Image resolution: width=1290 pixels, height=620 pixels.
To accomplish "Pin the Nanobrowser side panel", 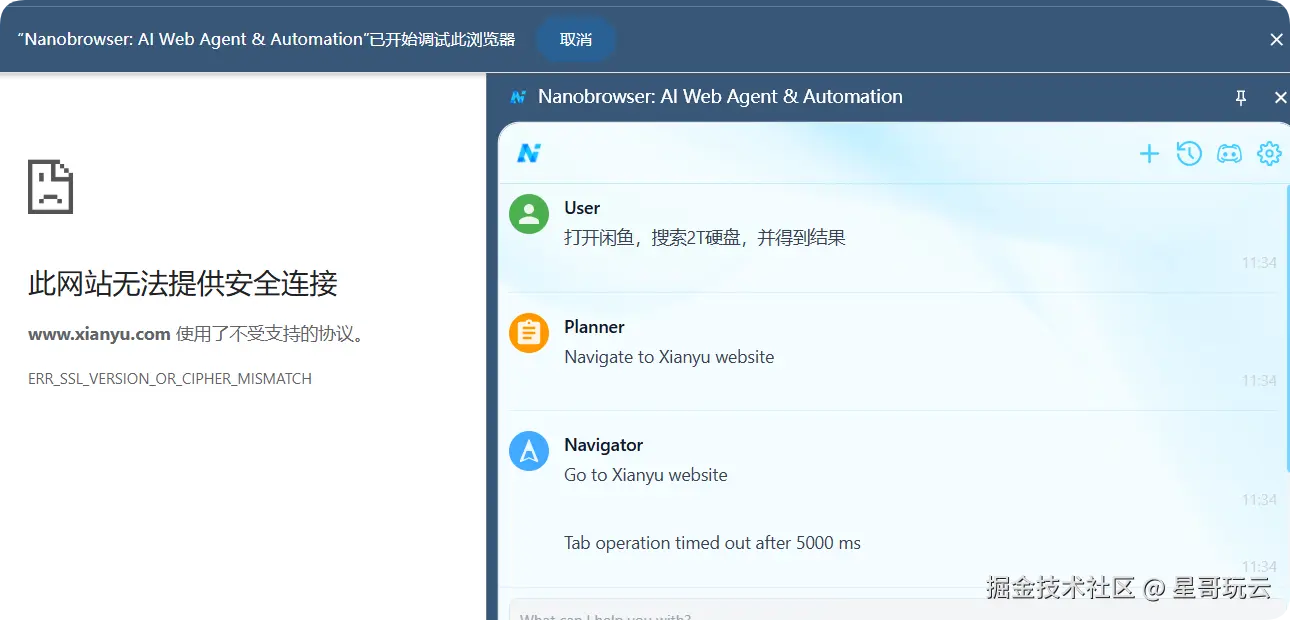I will 1241,97.
